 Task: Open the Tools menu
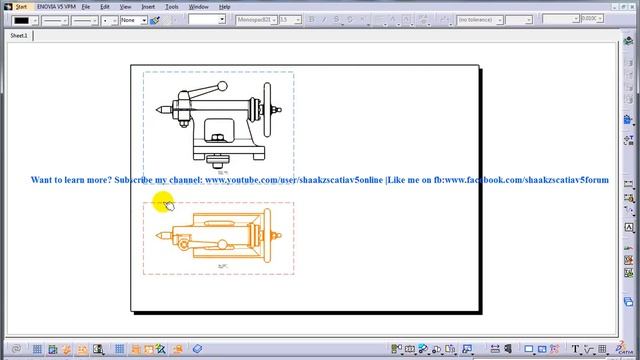coord(172,7)
